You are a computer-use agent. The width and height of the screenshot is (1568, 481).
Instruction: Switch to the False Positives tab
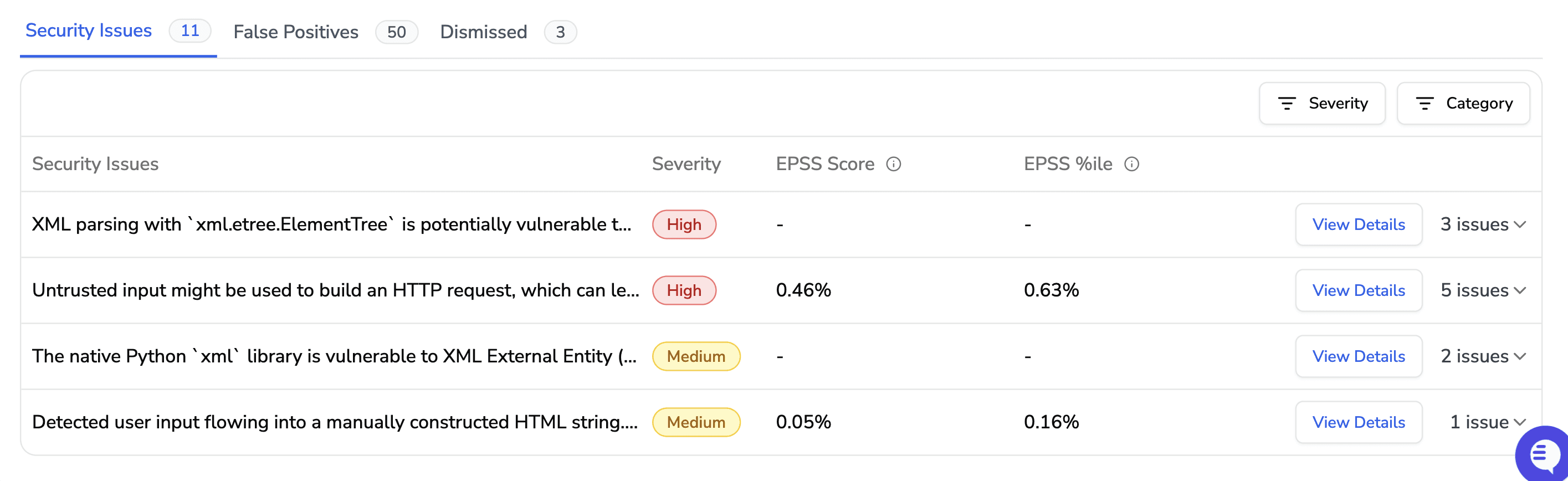(296, 32)
